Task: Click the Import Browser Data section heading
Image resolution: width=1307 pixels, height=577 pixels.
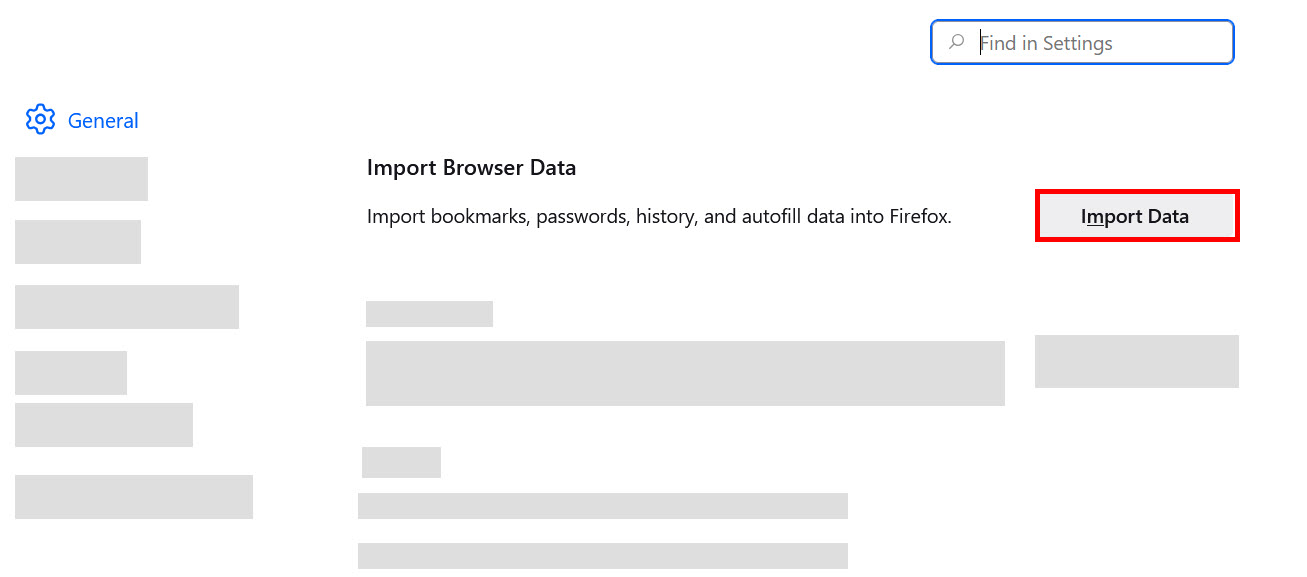Action: coord(471,167)
